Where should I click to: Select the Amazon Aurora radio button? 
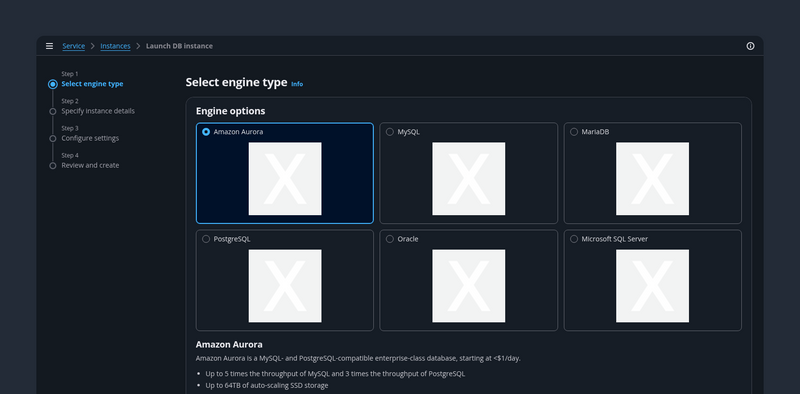(206, 132)
